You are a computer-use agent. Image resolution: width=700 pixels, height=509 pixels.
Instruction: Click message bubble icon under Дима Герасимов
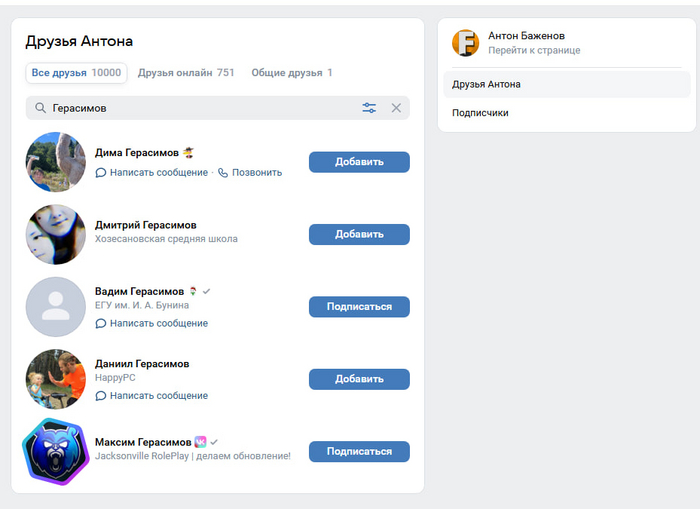pos(101,172)
